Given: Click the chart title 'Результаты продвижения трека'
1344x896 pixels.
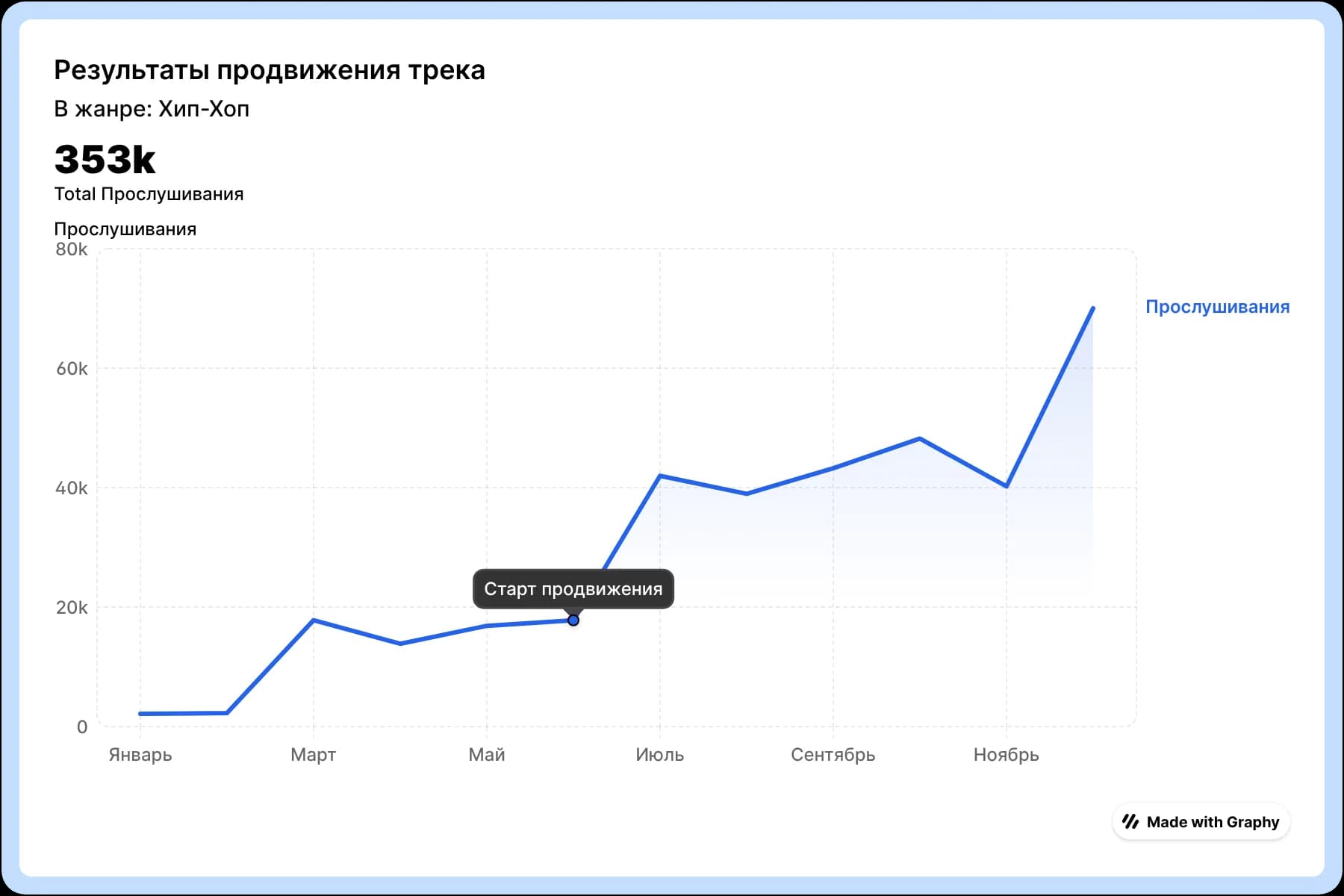Looking at the screenshot, I should click(270, 70).
